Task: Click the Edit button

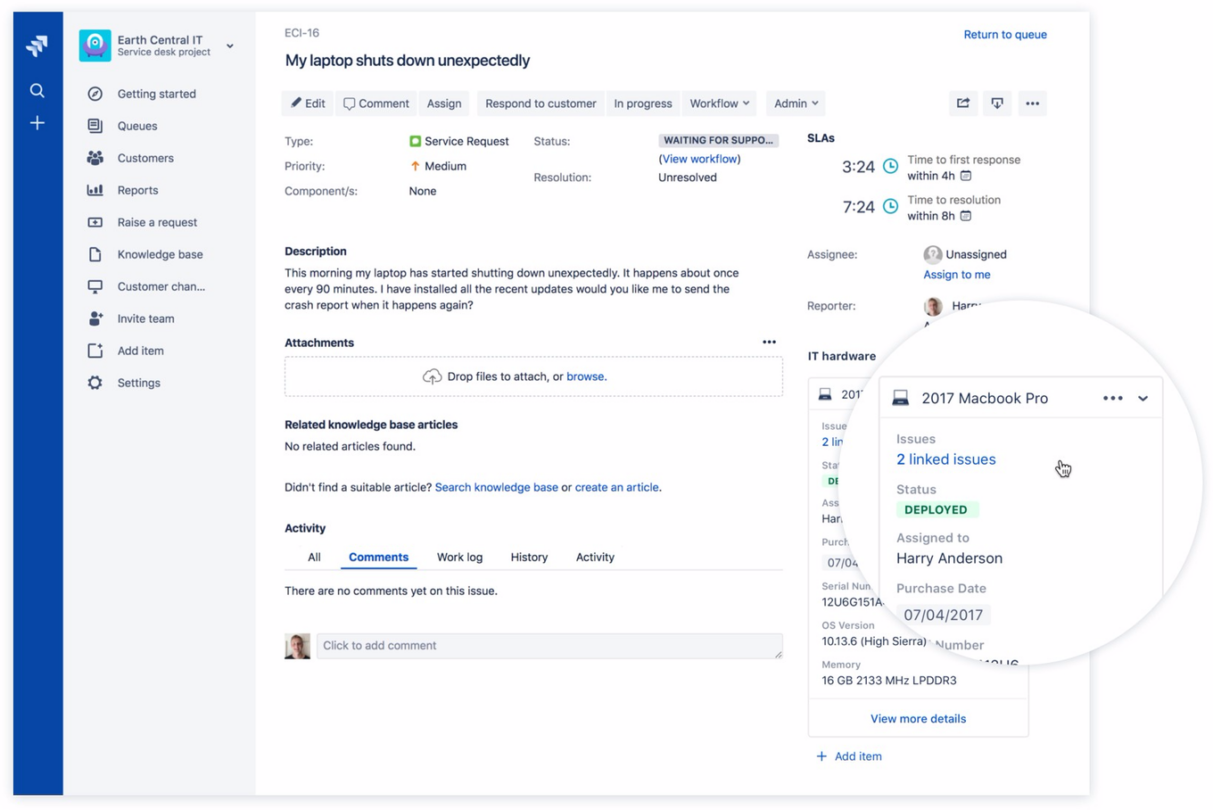Action: tap(308, 103)
